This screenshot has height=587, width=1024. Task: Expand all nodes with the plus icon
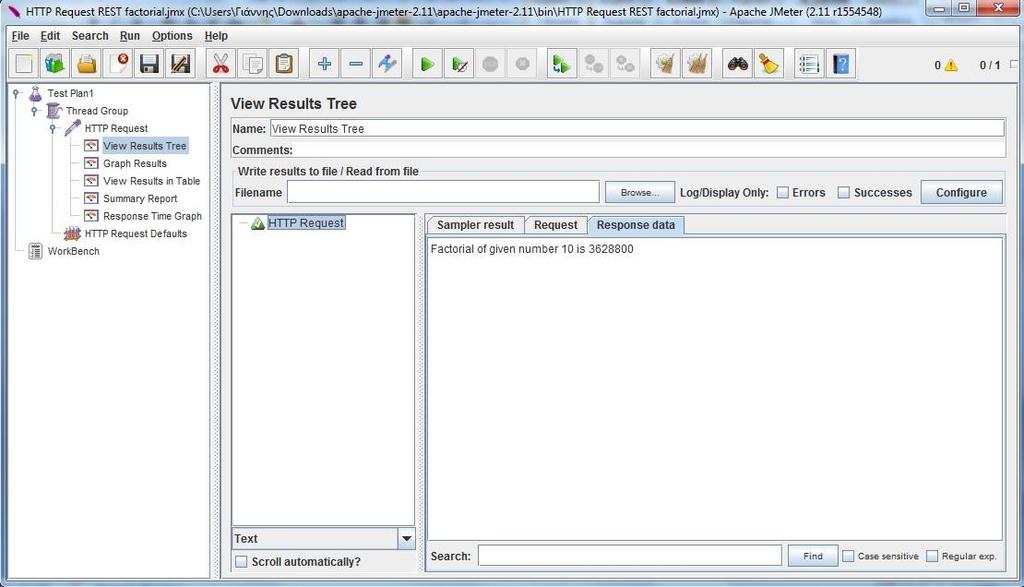(x=324, y=64)
